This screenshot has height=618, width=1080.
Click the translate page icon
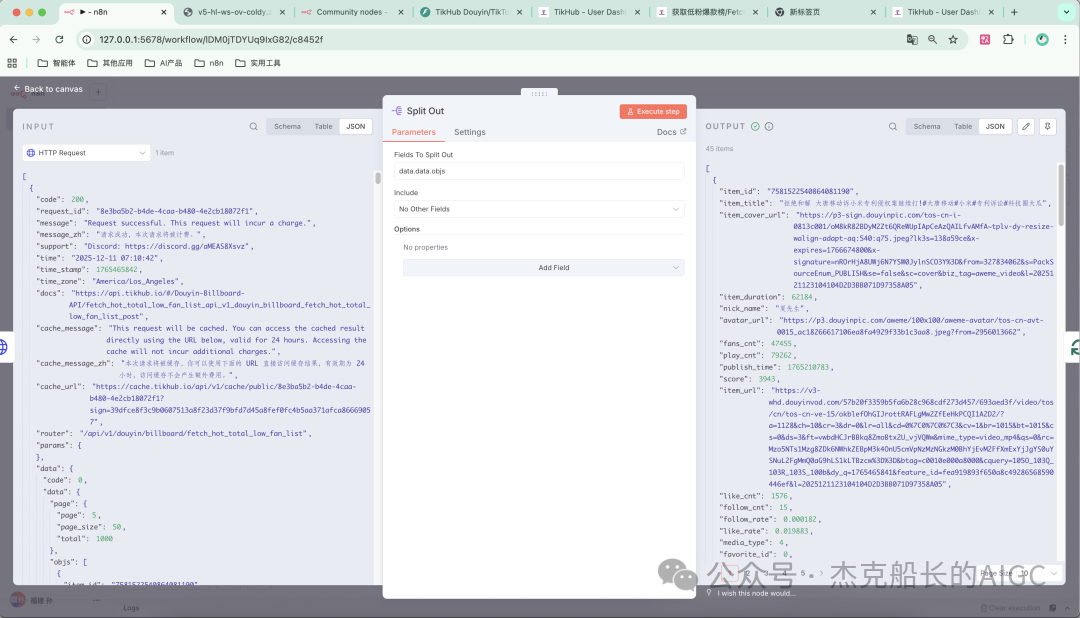912,40
